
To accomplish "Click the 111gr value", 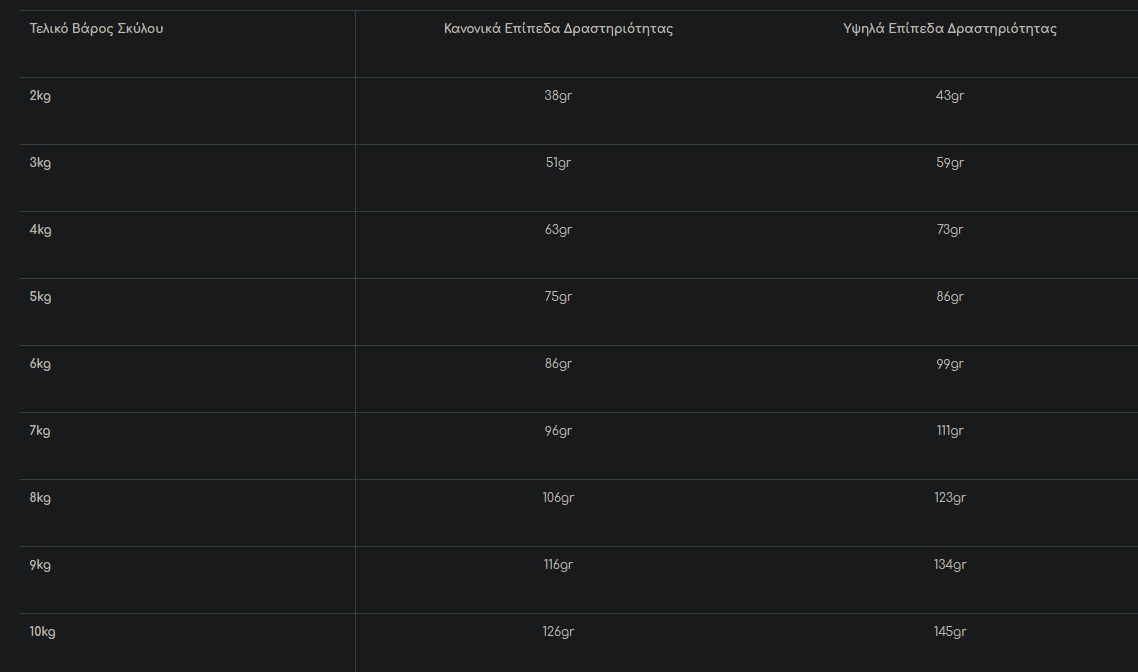I will point(949,431).
